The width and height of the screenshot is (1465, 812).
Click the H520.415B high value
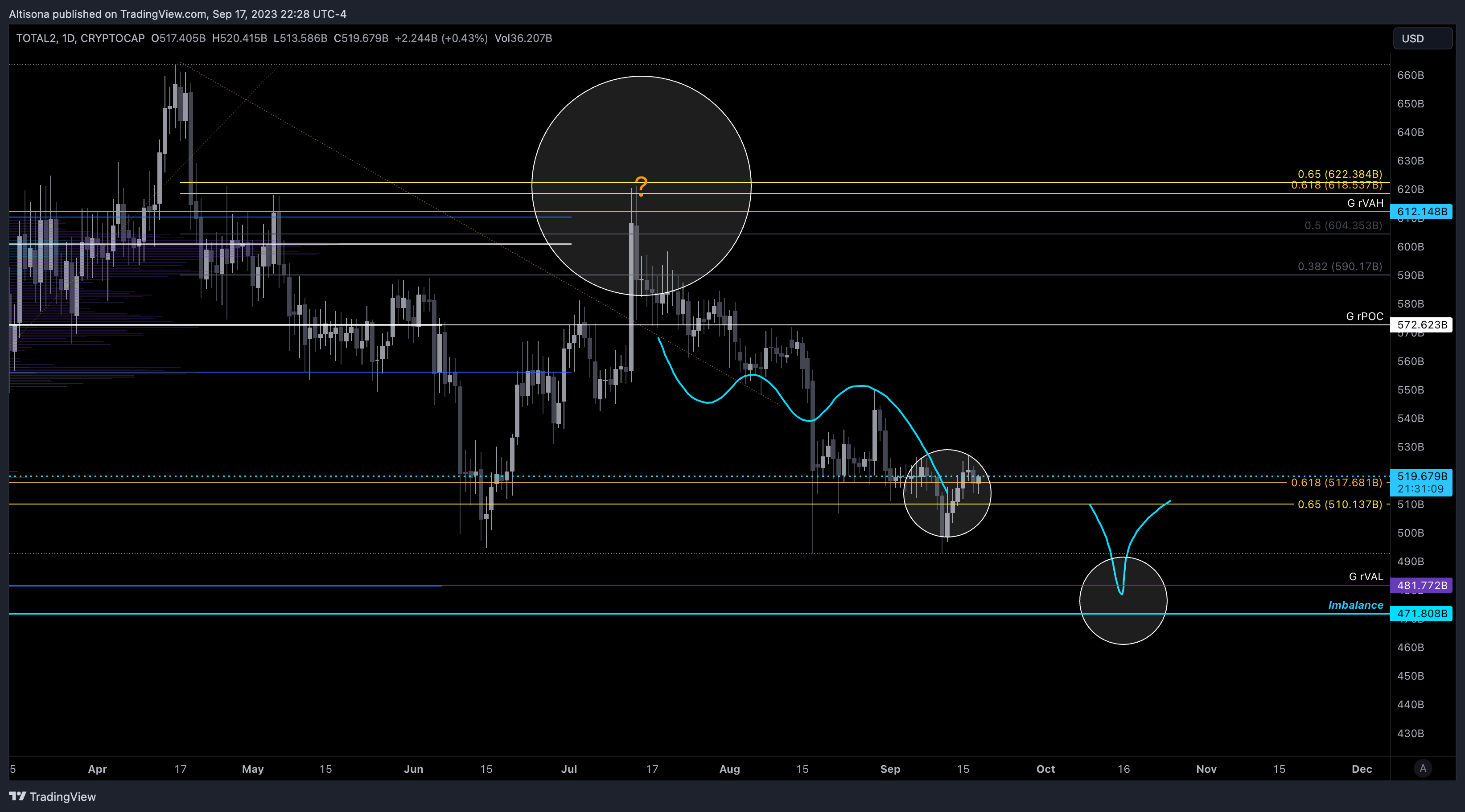click(239, 38)
